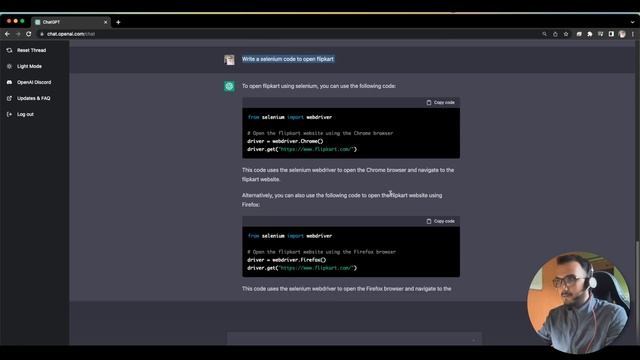This screenshot has width=640, height=360.
Task: Click the zoom magnifier icon in address bar
Action: tap(544, 34)
